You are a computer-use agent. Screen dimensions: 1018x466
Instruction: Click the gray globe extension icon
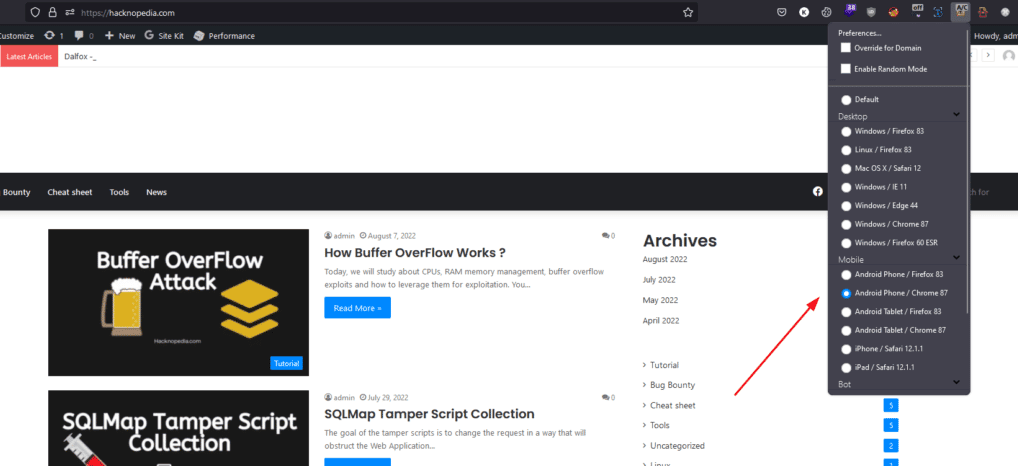point(1004,12)
